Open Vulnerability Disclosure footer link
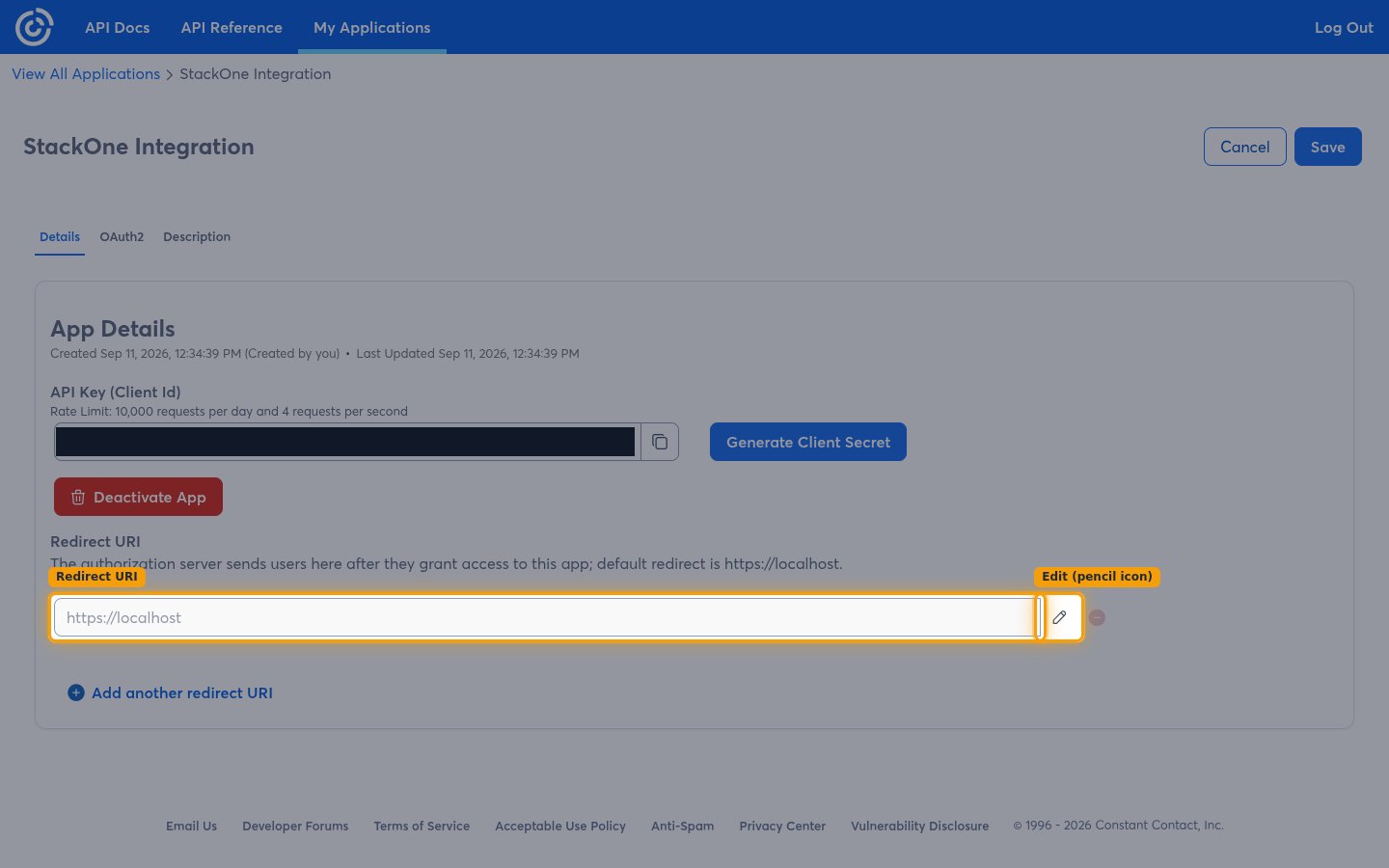This screenshot has height=868, width=1389. click(920, 826)
